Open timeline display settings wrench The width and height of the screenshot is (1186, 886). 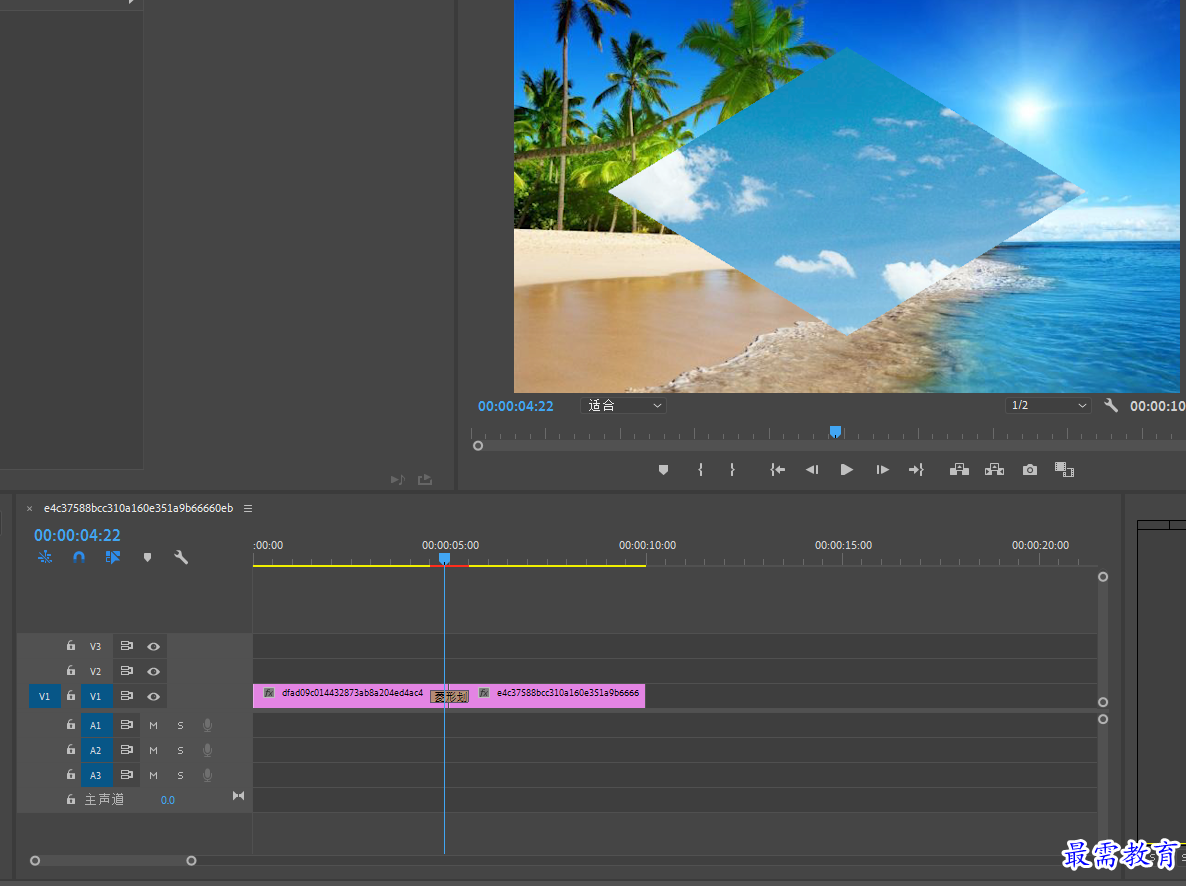click(181, 557)
